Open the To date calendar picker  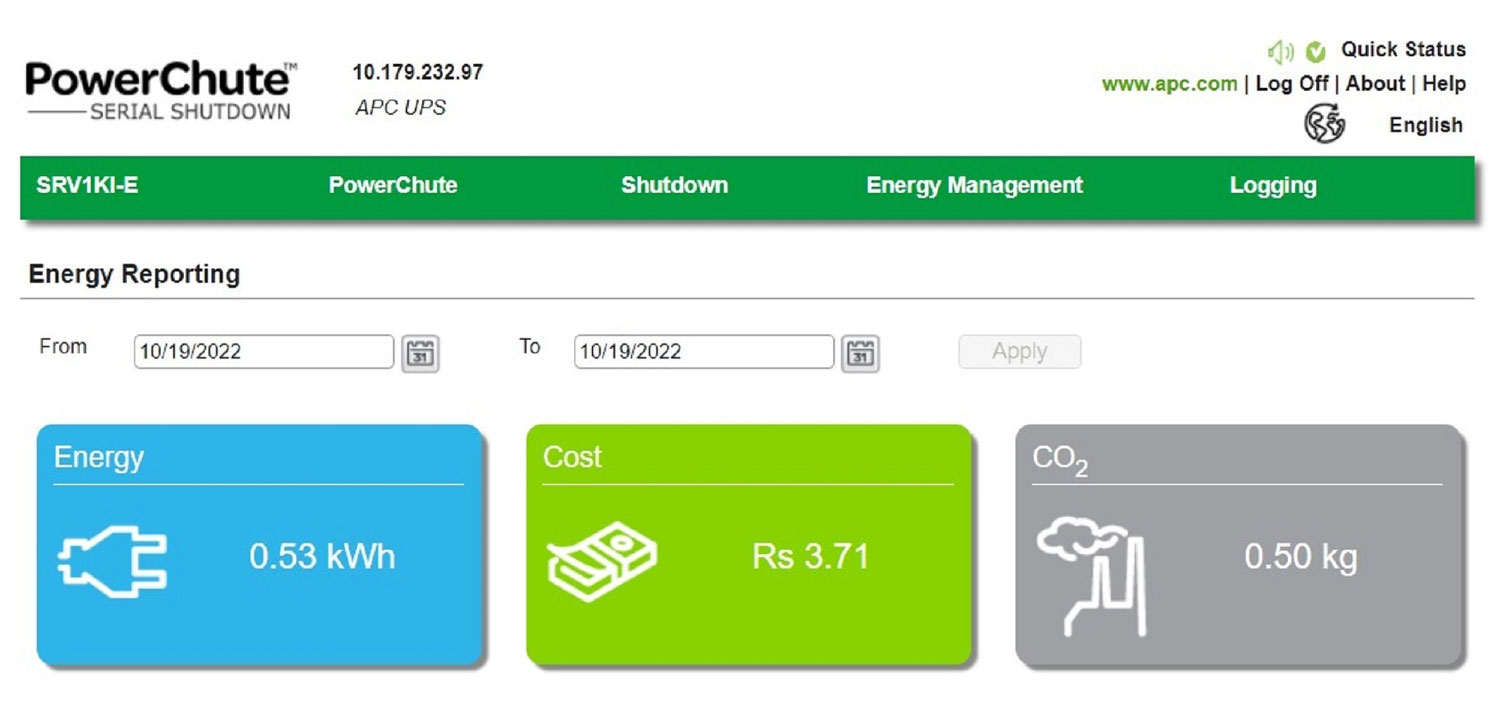click(x=860, y=353)
